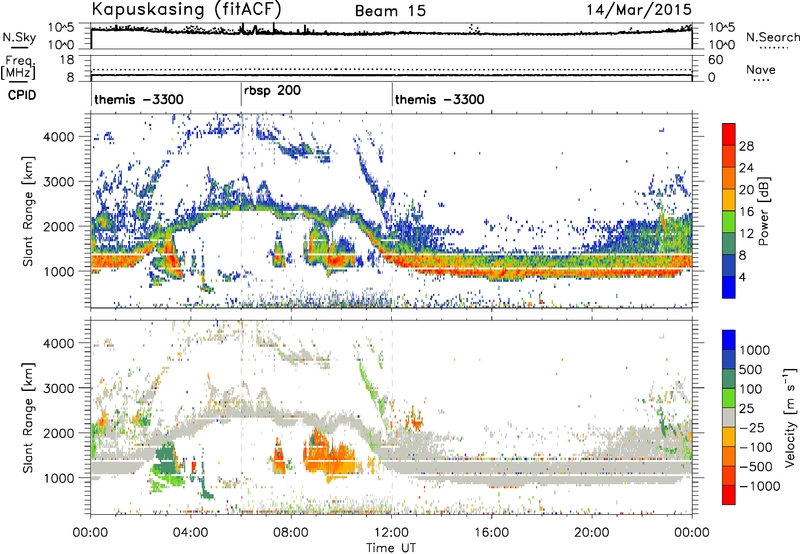Click the 24 label on Power colorbar
The height and width of the screenshot is (554, 800).
pyautogui.click(x=746, y=168)
